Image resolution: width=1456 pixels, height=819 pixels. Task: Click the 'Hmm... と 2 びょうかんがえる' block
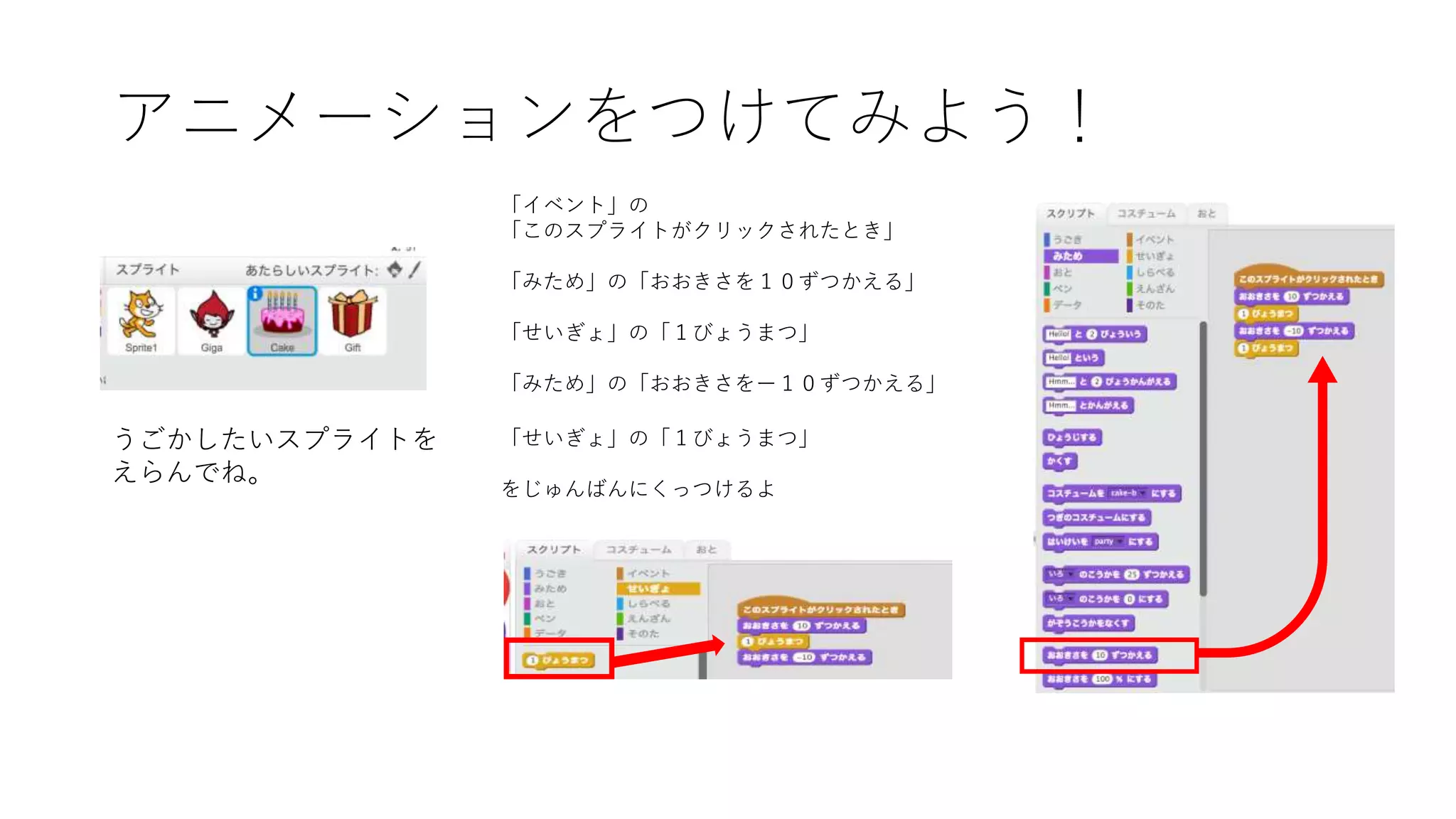1109,382
